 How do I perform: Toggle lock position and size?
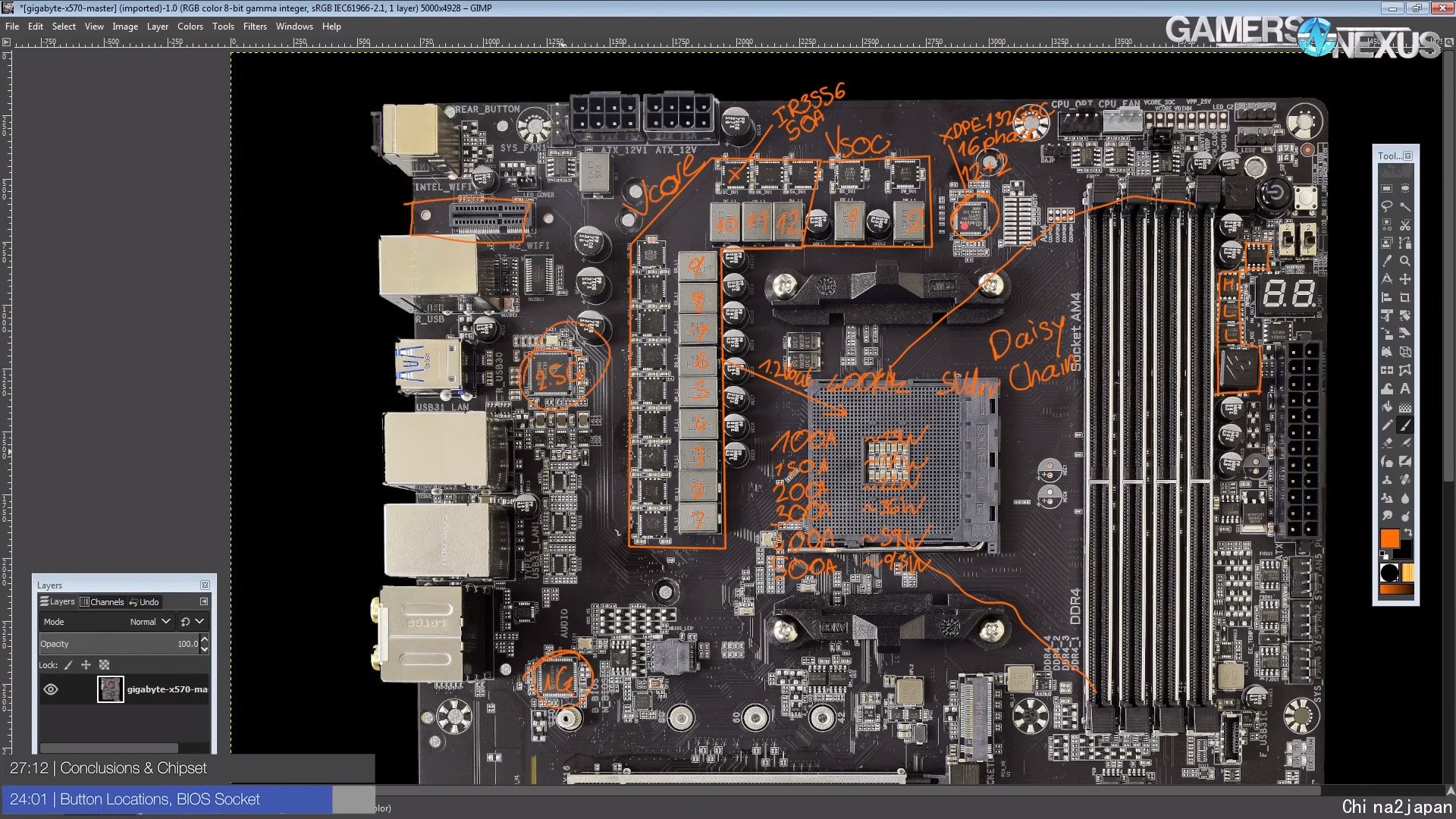click(86, 665)
